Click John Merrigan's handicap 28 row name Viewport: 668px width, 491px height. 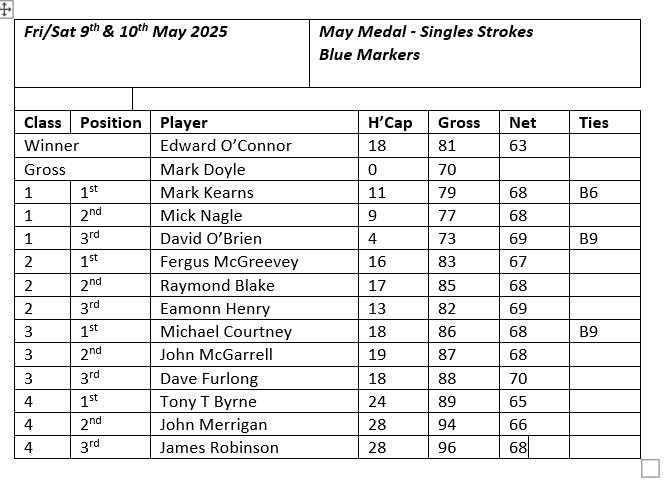(x=212, y=424)
